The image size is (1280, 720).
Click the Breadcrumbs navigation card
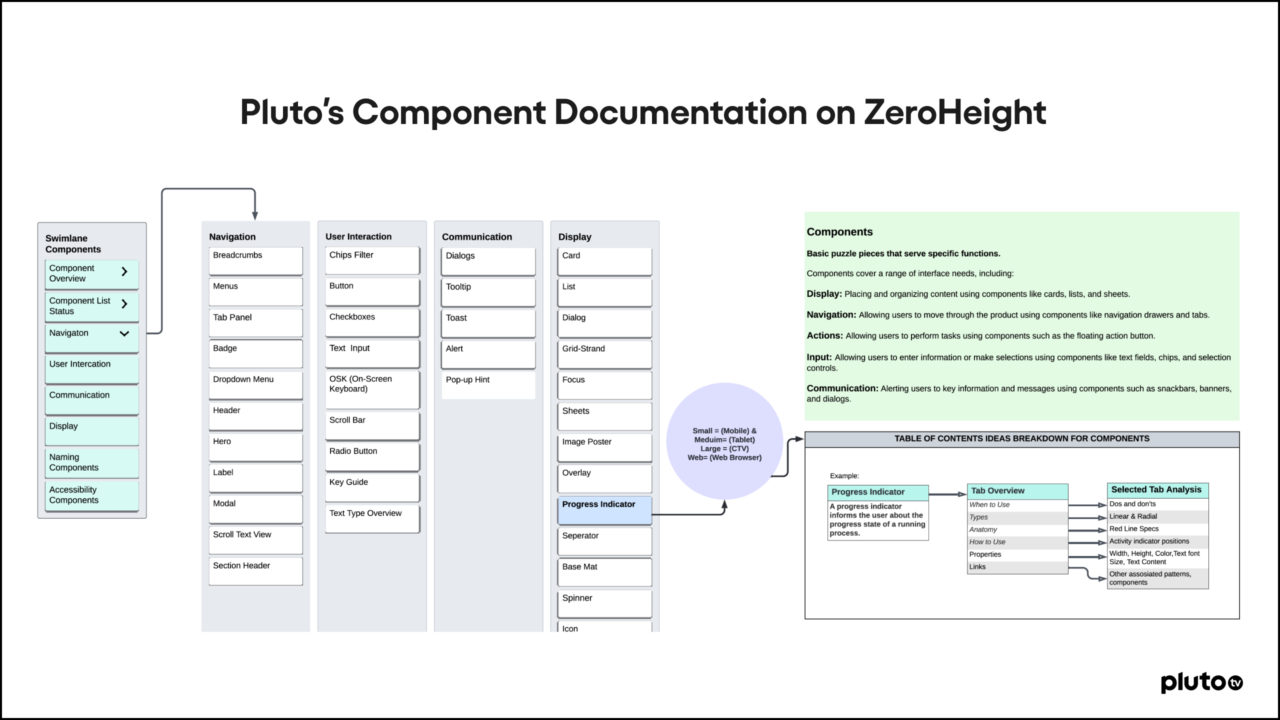click(256, 260)
